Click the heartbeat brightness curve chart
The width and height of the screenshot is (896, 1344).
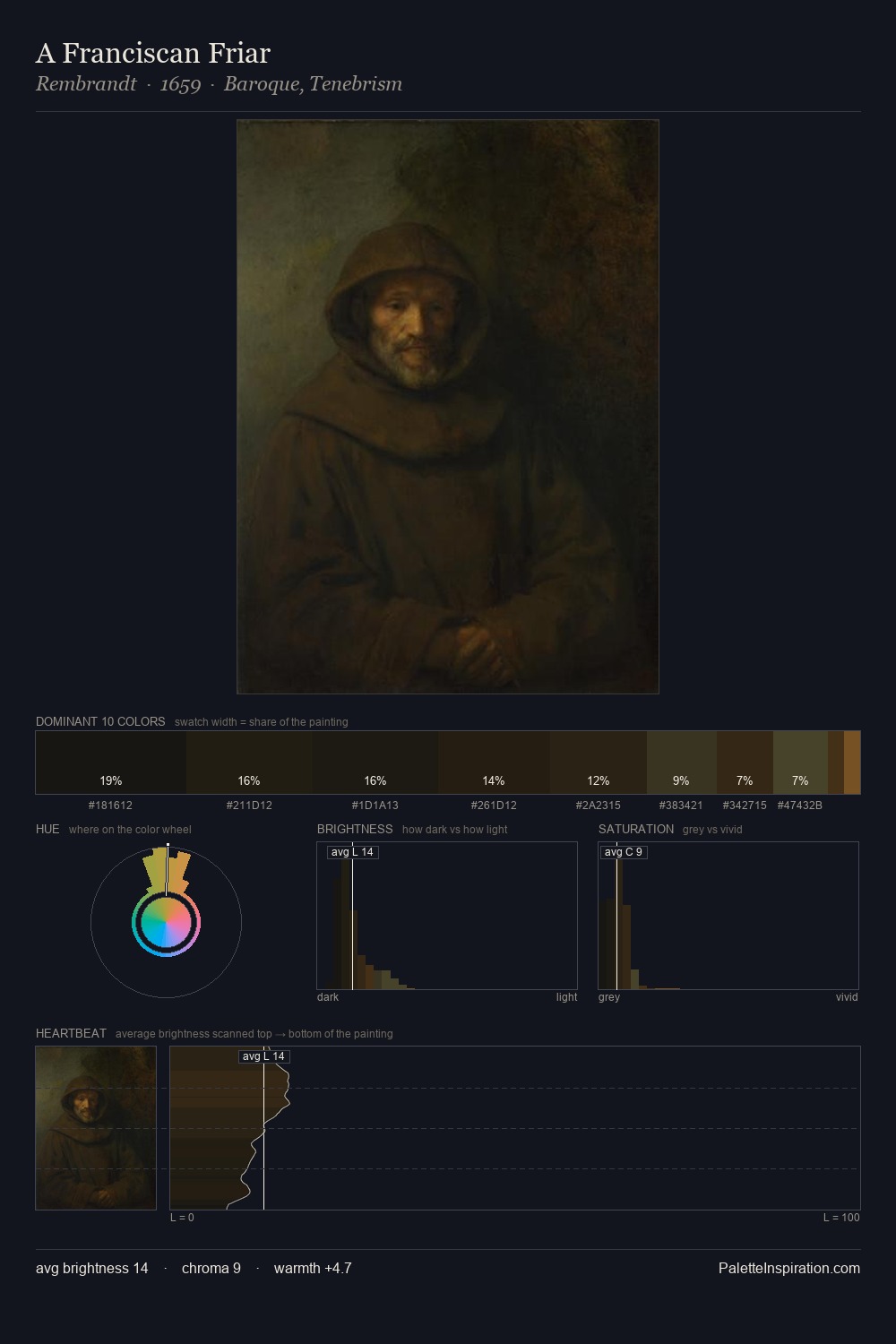click(x=515, y=1128)
